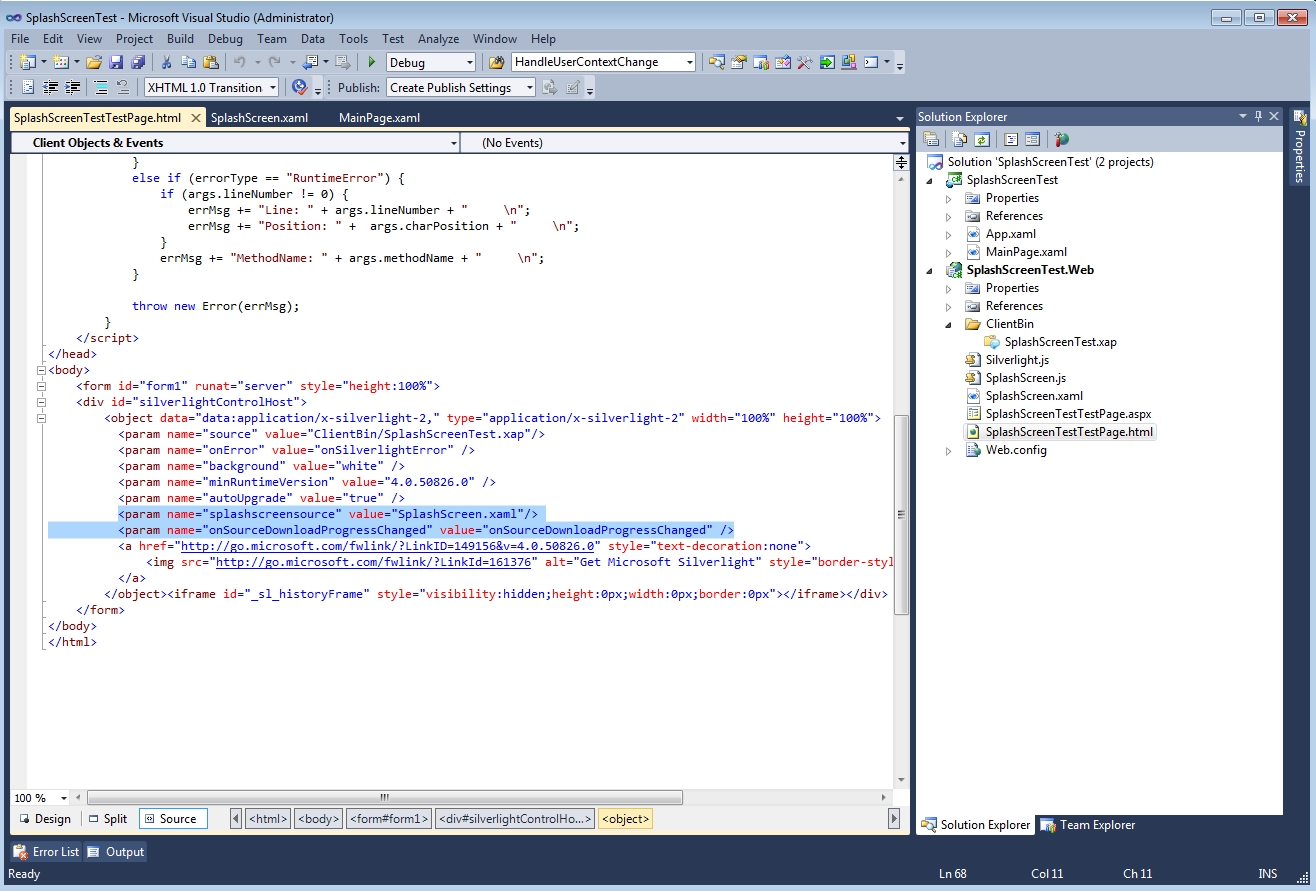Click Refresh icon in Solution Explorer toolbar
The image size is (1316, 891).
(982, 140)
